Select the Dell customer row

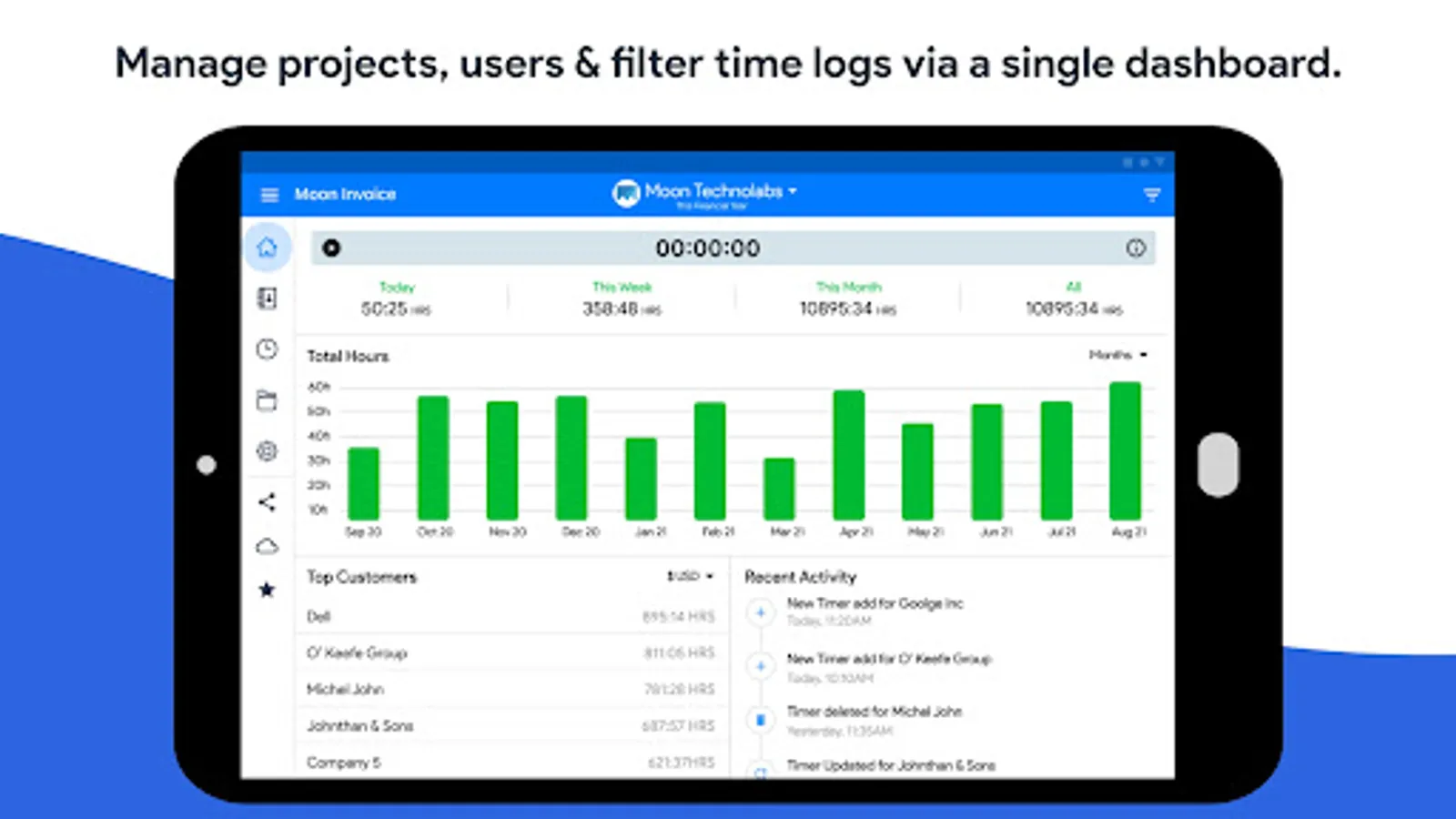(511, 616)
